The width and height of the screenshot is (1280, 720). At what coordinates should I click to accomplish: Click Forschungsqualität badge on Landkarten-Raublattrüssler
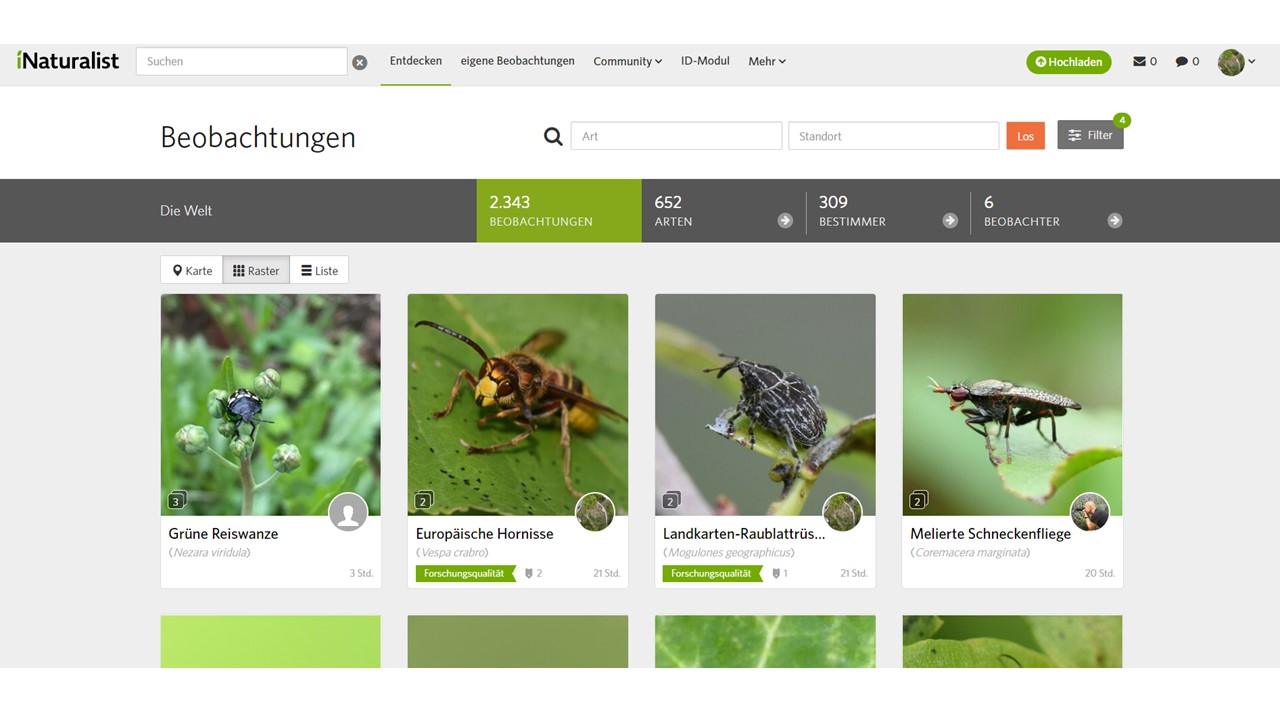pyautogui.click(x=713, y=573)
